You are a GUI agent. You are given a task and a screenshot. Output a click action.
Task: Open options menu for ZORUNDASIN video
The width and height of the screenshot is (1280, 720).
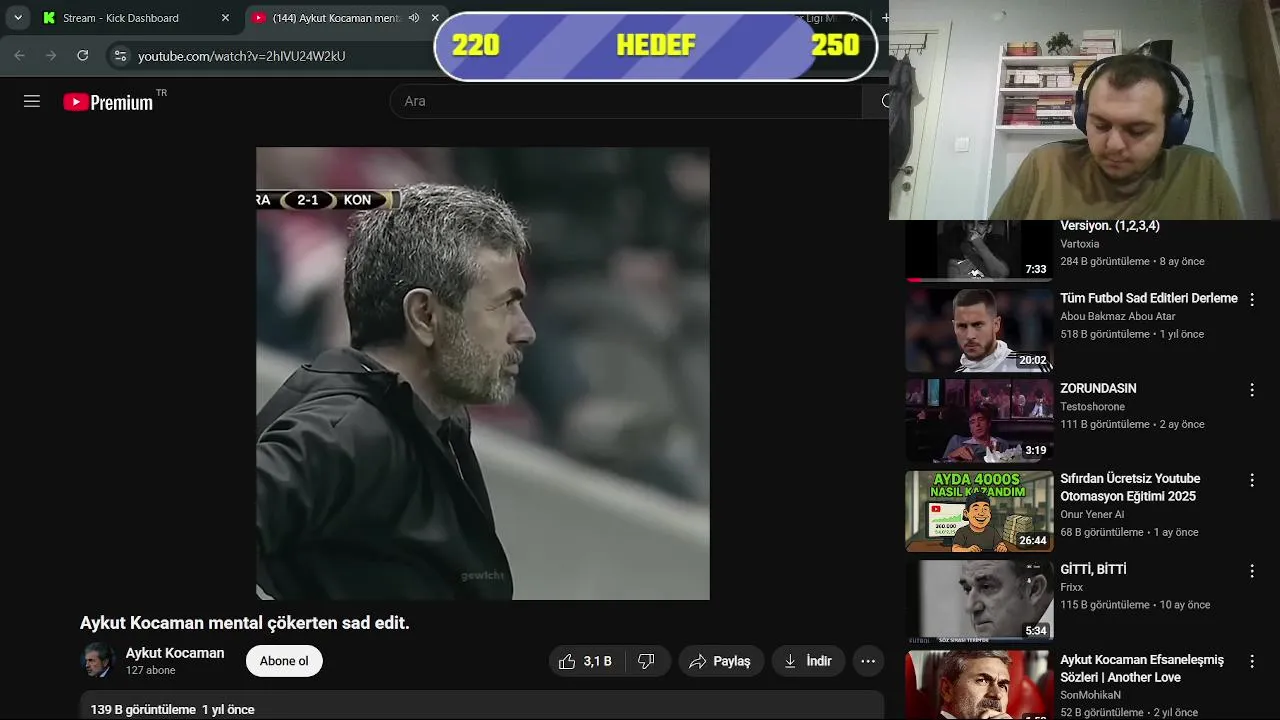(1251, 389)
